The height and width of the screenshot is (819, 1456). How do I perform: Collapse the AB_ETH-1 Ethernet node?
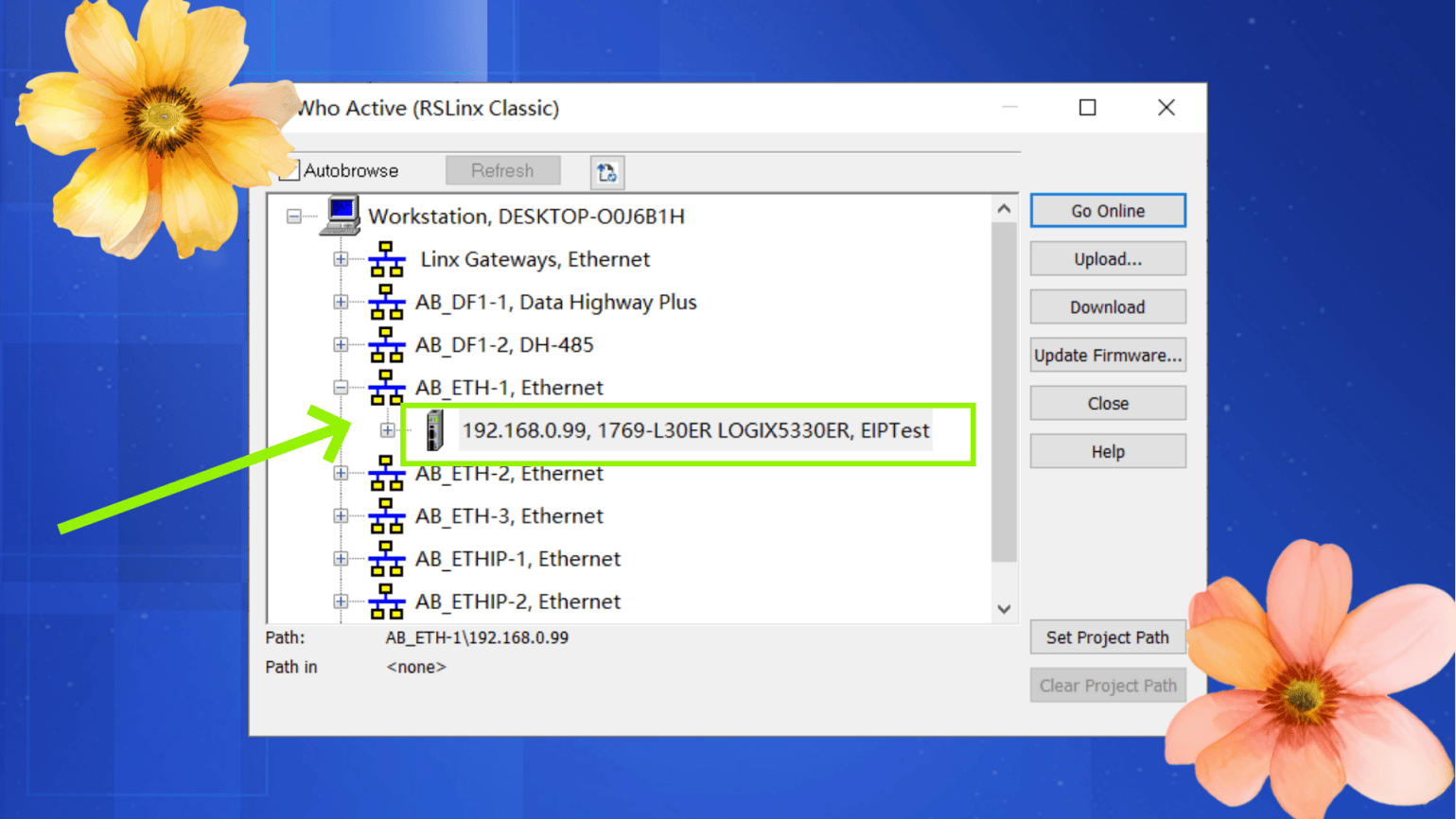tap(341, 388)
